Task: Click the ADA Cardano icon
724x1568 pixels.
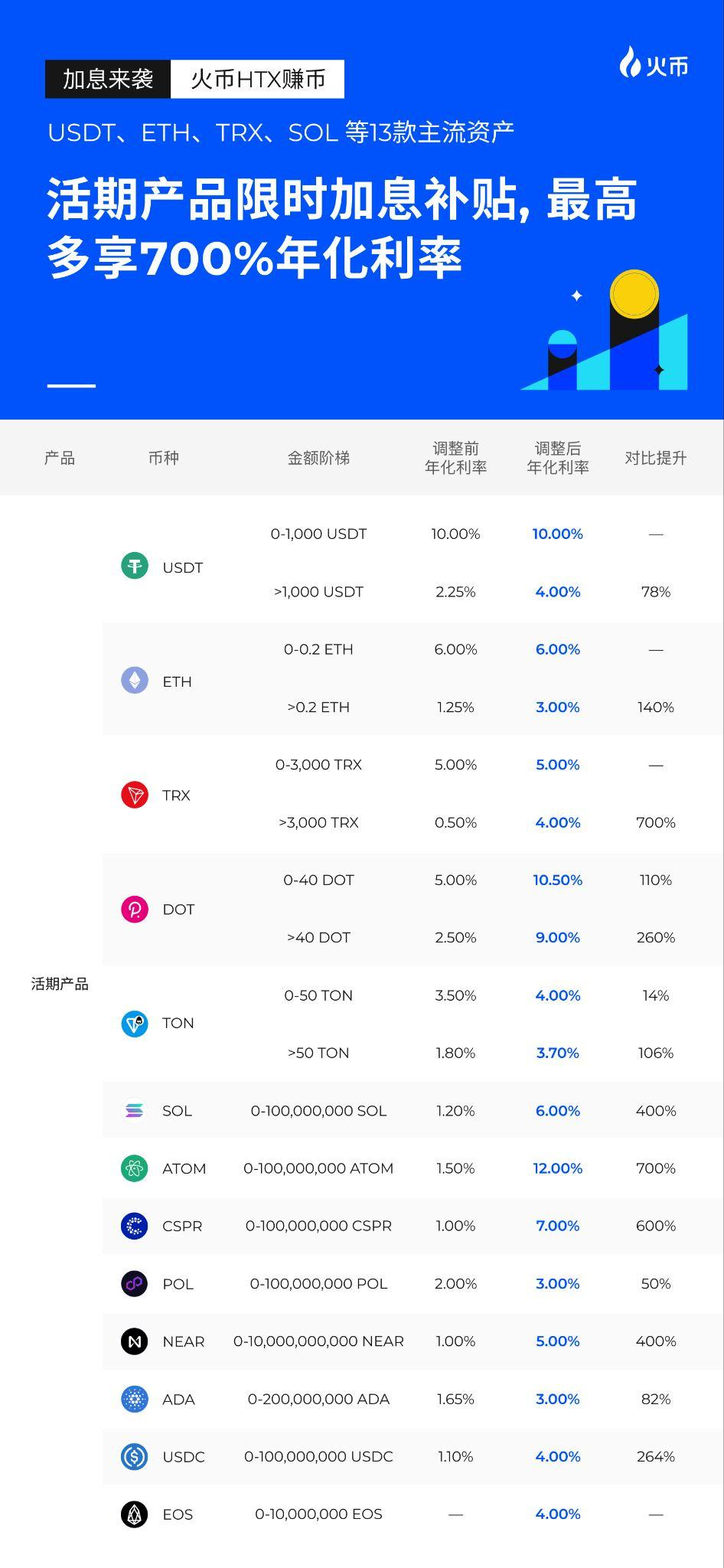Action: point(135,1399)
